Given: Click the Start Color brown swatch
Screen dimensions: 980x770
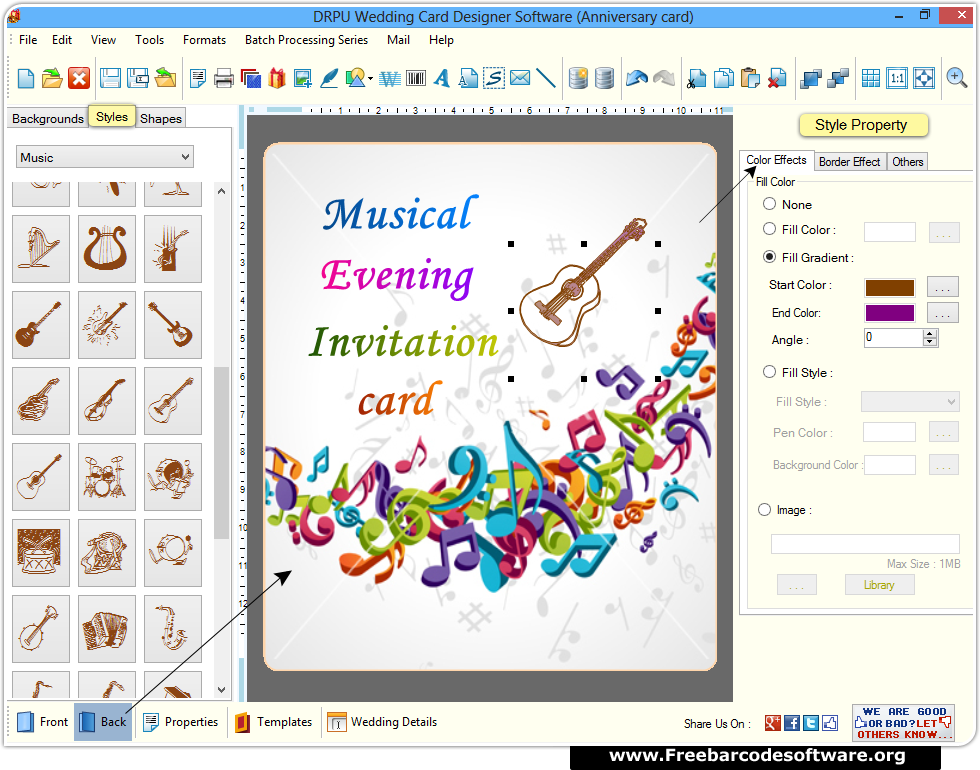Looking at the screenshot, I should point(889,288).
